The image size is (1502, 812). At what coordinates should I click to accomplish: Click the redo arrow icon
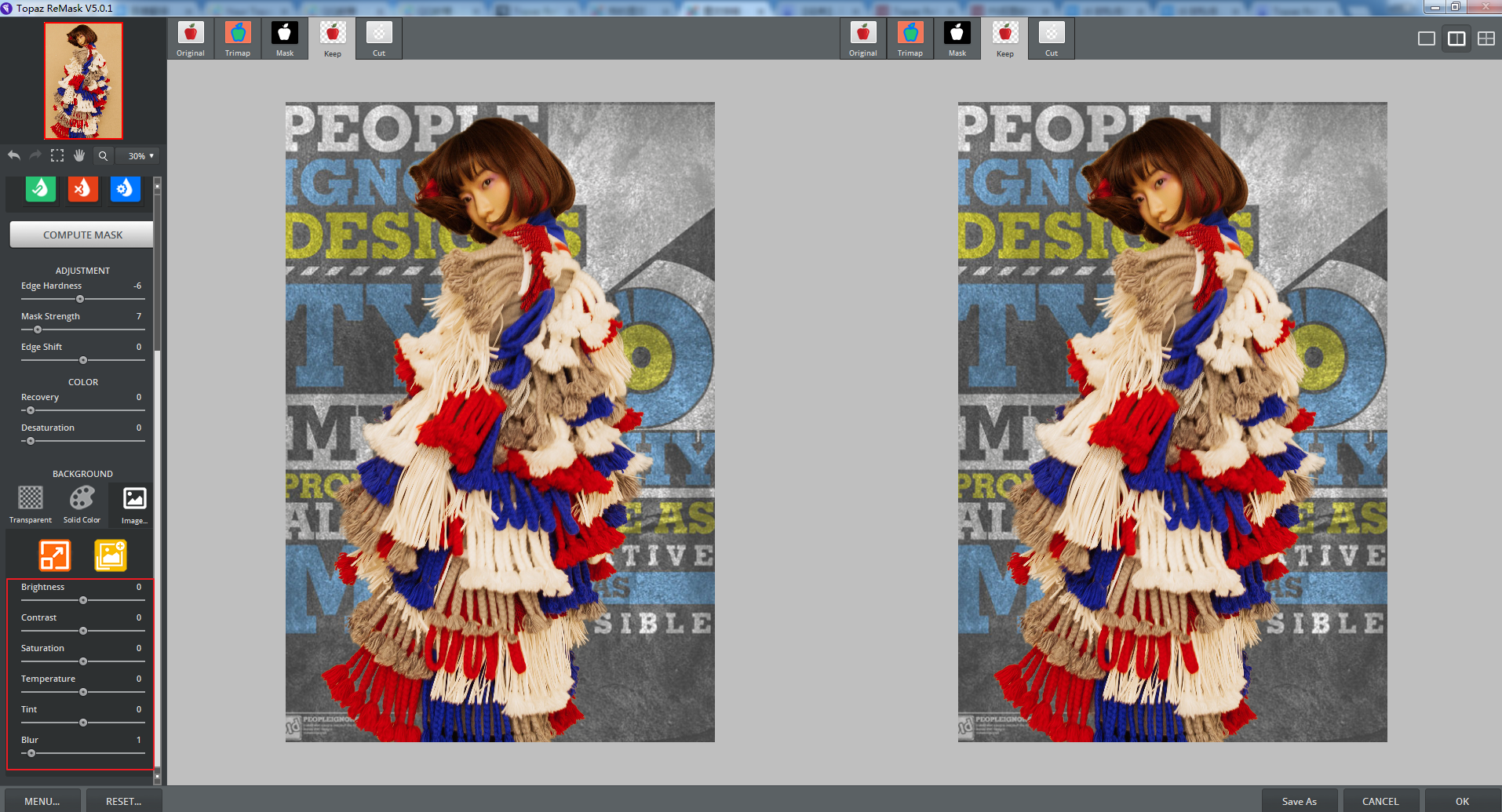pyautogui.click(x=35, y=155)
